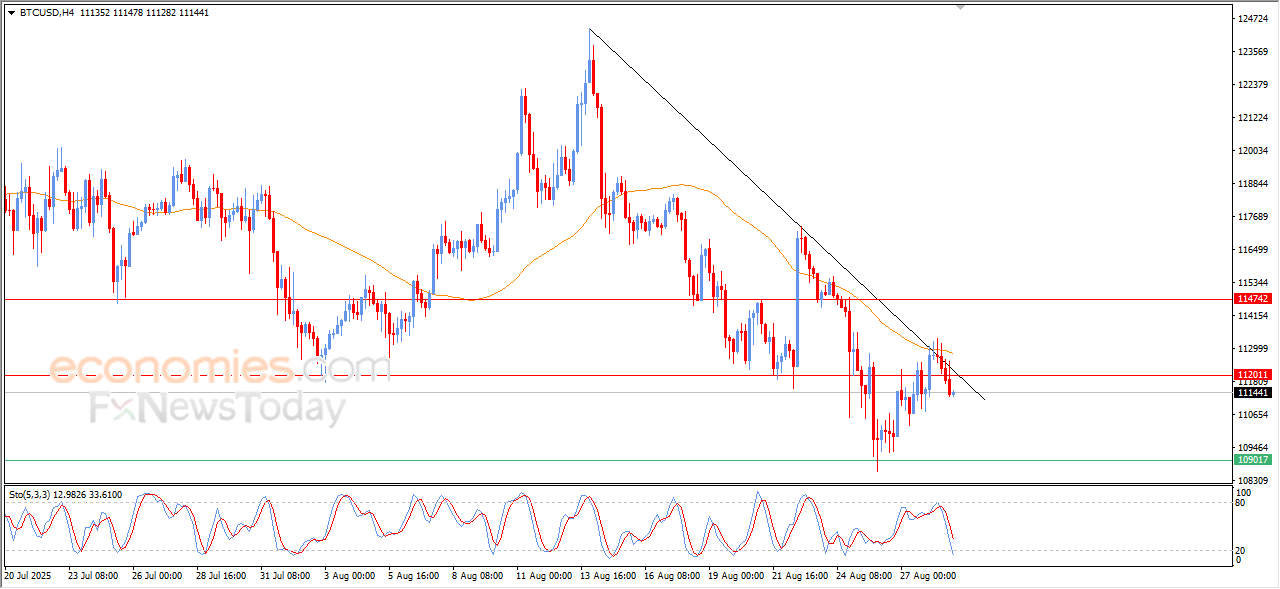1280x589 pixels.
Task: Click the 118844 price axis value
Action: click(1254, 184)
